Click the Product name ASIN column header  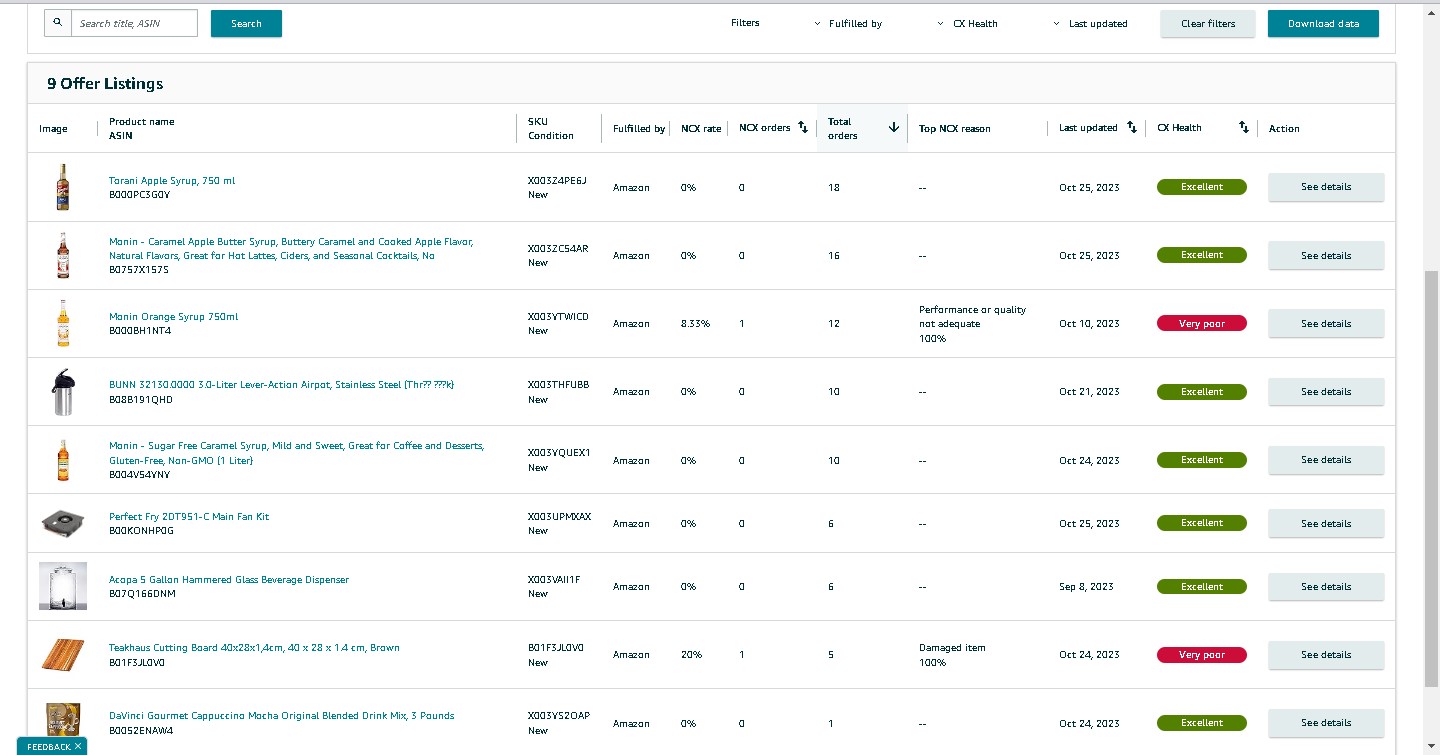tap(141, 128)
